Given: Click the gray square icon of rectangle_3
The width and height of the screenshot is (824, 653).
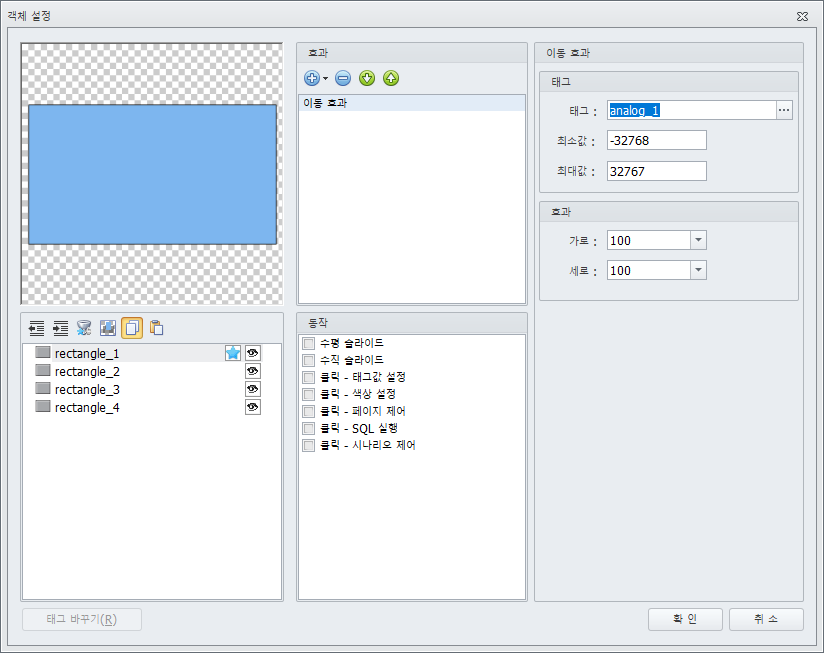Looking at the screenshot, I should (43, 388).
